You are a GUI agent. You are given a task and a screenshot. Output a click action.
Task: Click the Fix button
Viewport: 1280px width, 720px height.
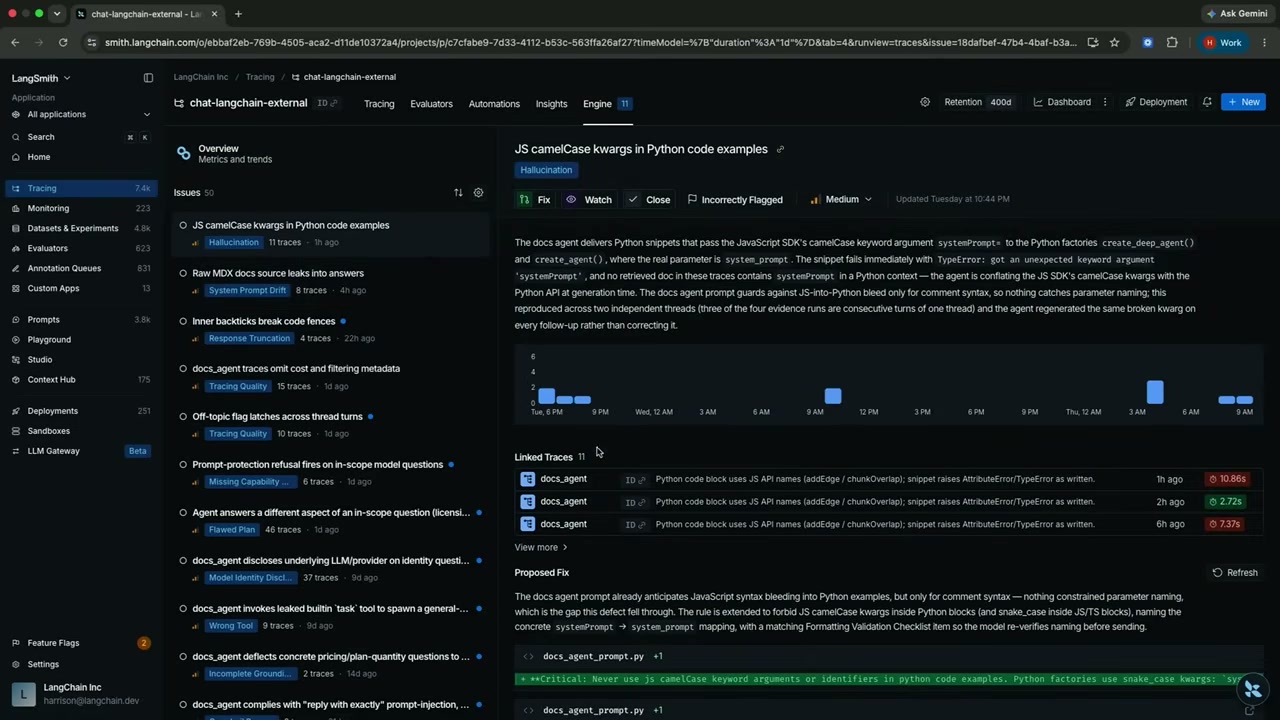tap(535, 200)
